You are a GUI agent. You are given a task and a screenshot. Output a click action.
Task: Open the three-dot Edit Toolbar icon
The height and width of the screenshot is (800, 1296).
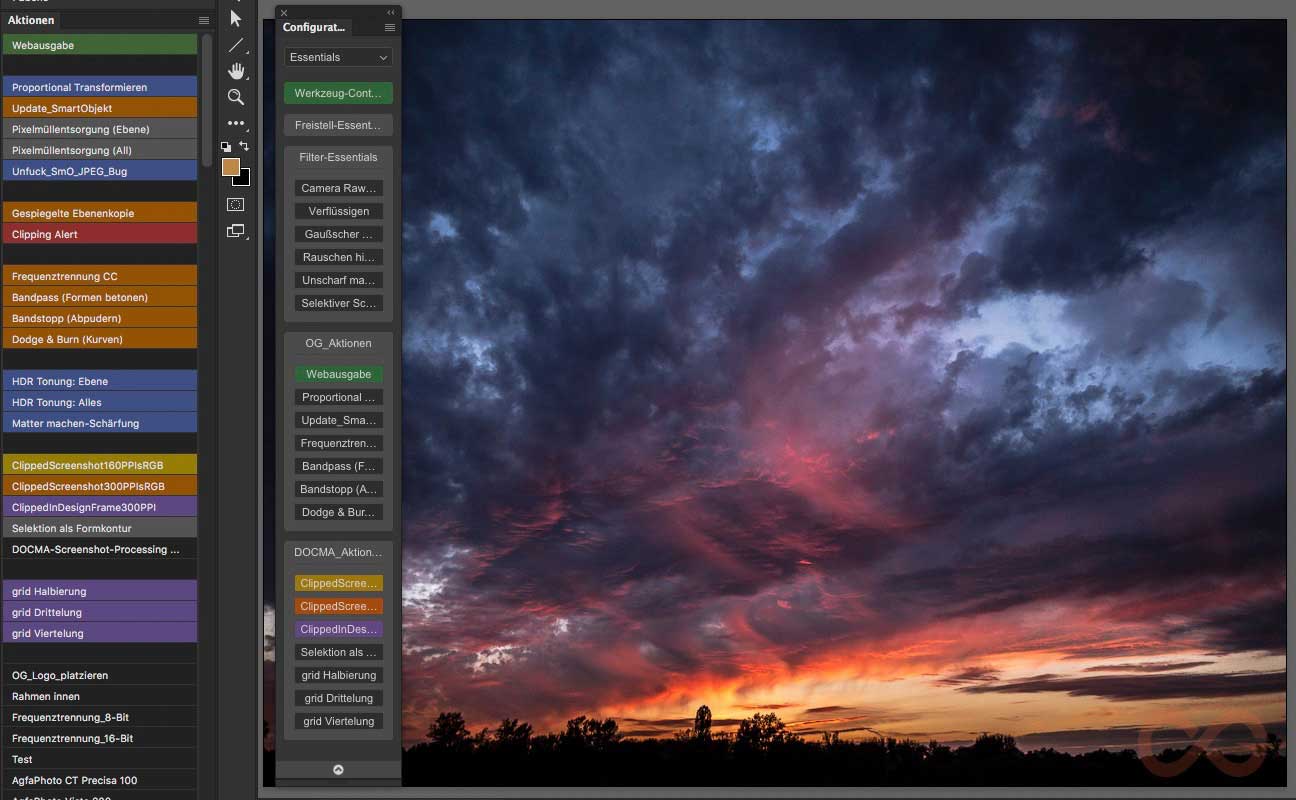coord(236,123)
